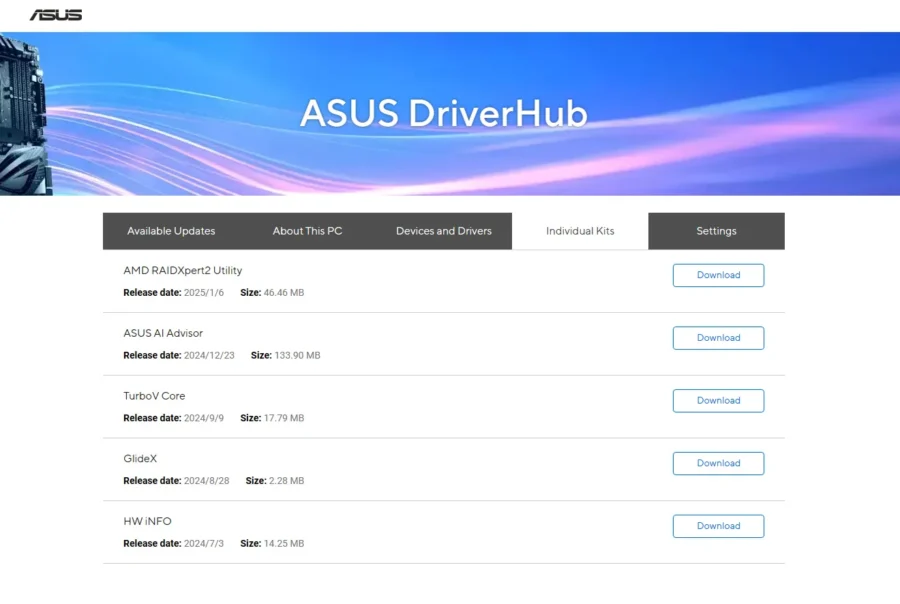The image size is (900, 604).
Task: Click the 2024/8/28 release date
Action: [206, 480]
